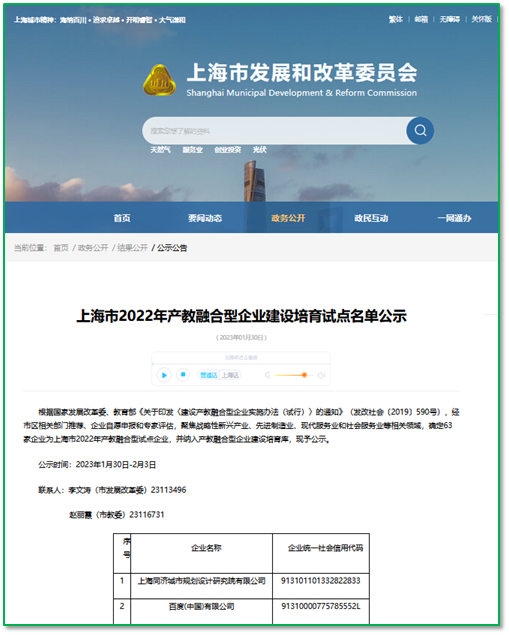The width and height of the screenshot is (509, 635).
Task: Open the 要闻动态 navigation tab
Action: coord(205,218)
